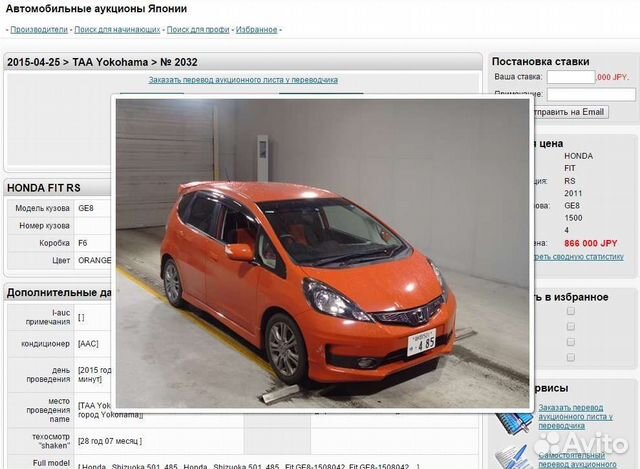This screenshot has height=469, width=640.
Task: Open Поиск для профи link
Action: (x=198, y=30)
